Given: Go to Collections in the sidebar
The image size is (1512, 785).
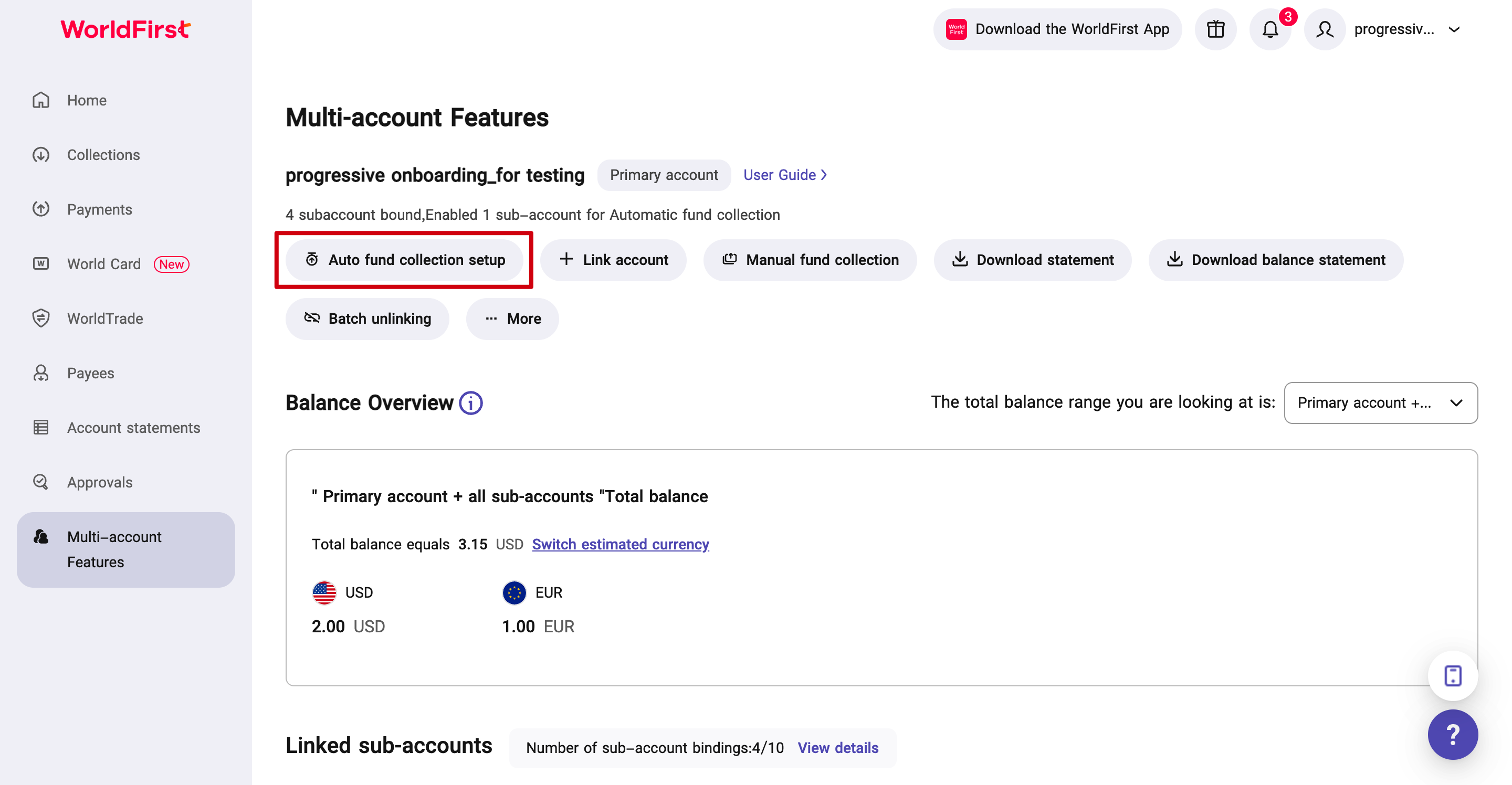Looking at the screenshot, I should (103, 155).
